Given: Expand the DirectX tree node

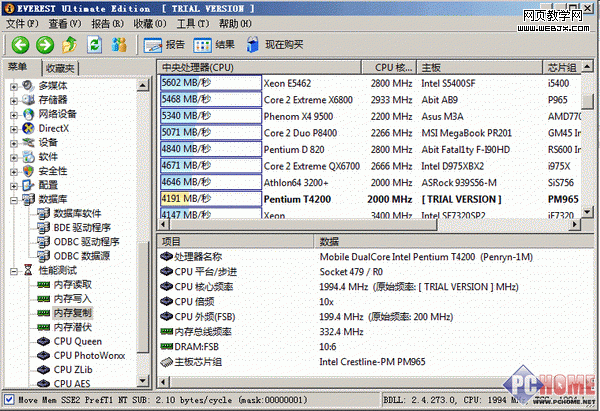Looking at the screenshot, I should [14, 128].
